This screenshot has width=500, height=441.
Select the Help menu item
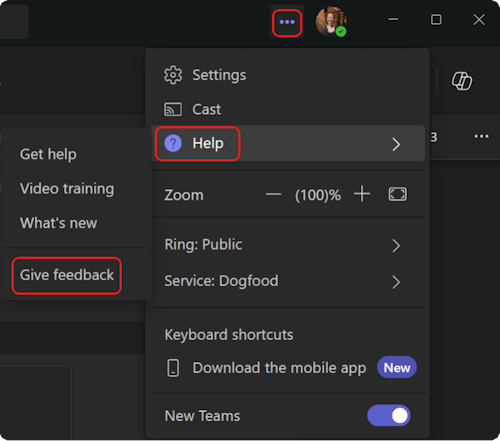[x=288, y=144]
